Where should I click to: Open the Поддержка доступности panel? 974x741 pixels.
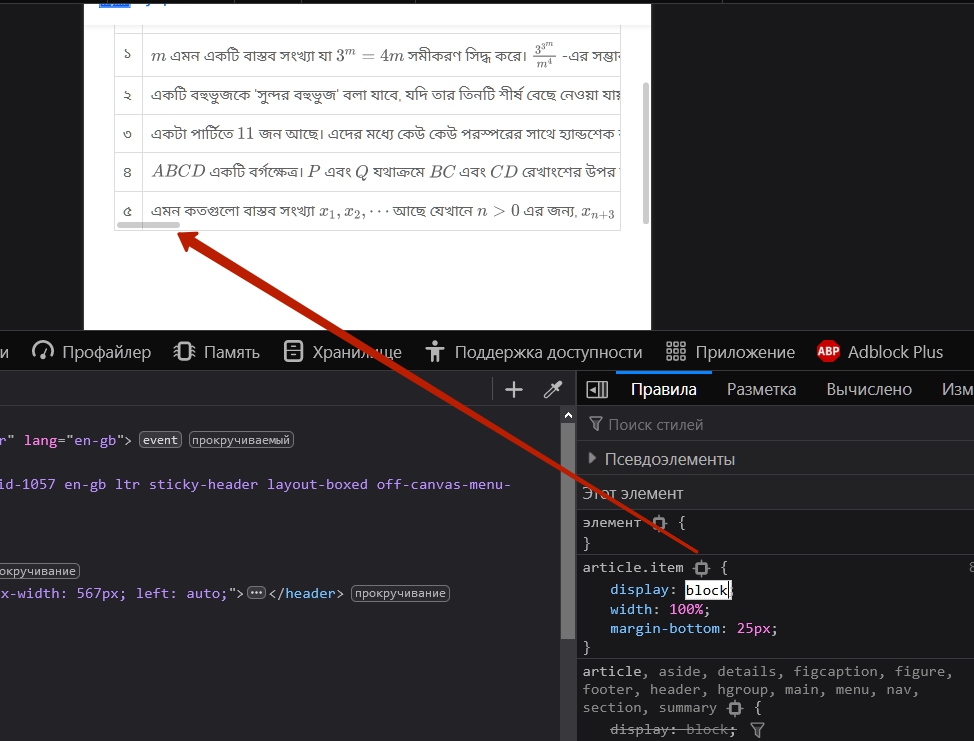534,352
